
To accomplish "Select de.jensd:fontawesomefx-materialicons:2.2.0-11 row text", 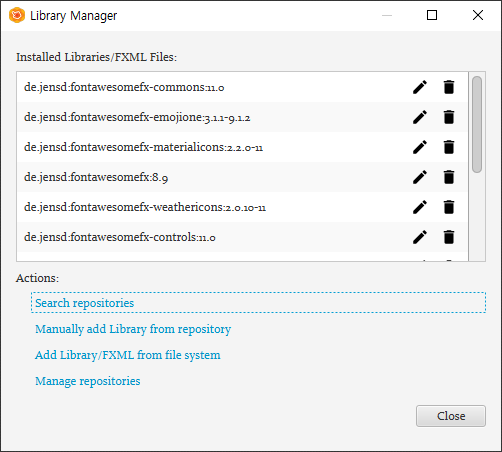I will pos(143,147).
